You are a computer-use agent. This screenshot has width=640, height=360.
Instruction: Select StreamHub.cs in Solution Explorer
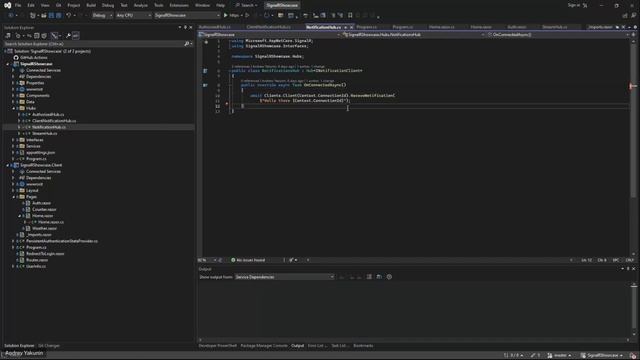click(44, 133)
